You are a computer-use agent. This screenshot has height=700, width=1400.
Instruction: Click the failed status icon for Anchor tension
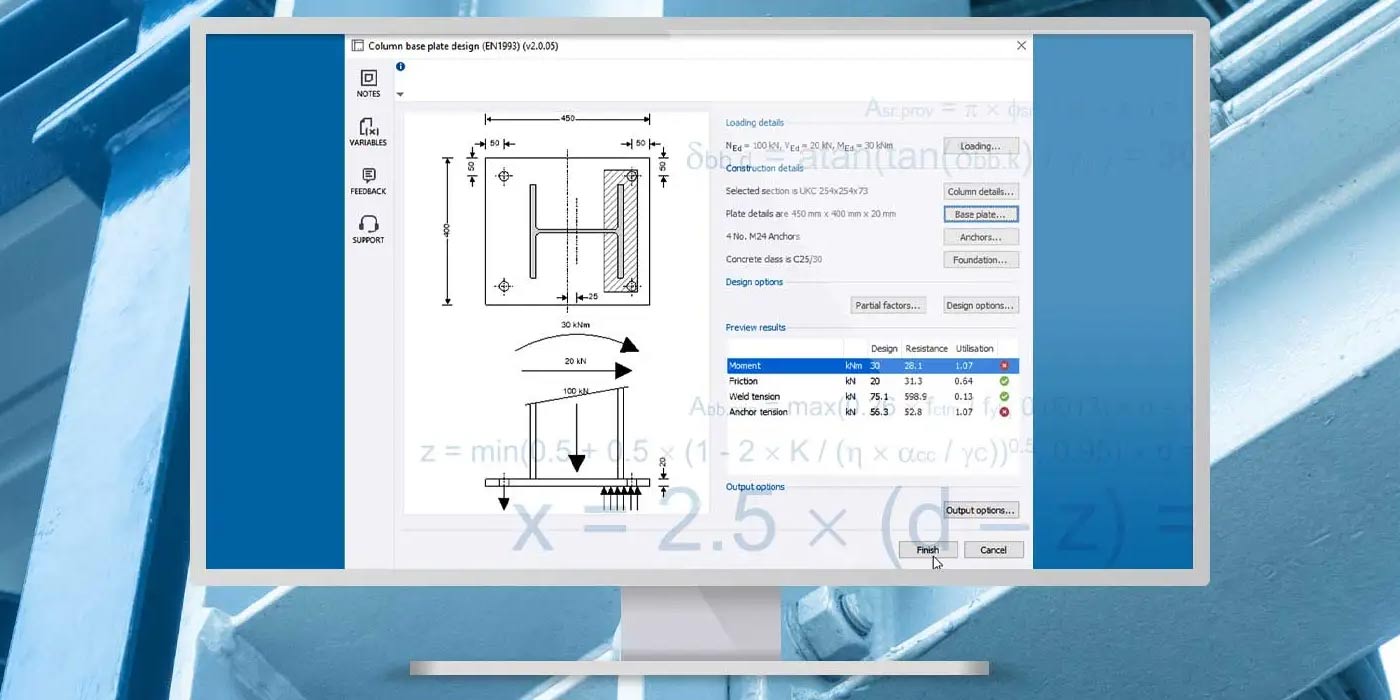point(1004,412)
